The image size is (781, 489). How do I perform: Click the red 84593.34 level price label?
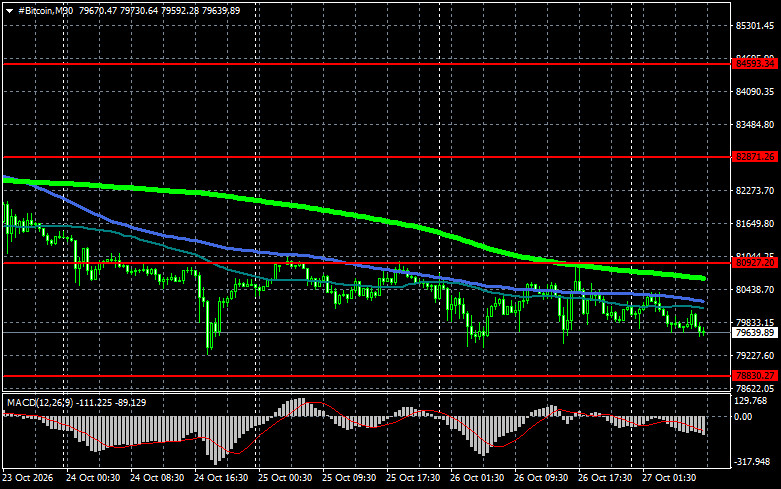pyautogui.click(x=755, y=64)
